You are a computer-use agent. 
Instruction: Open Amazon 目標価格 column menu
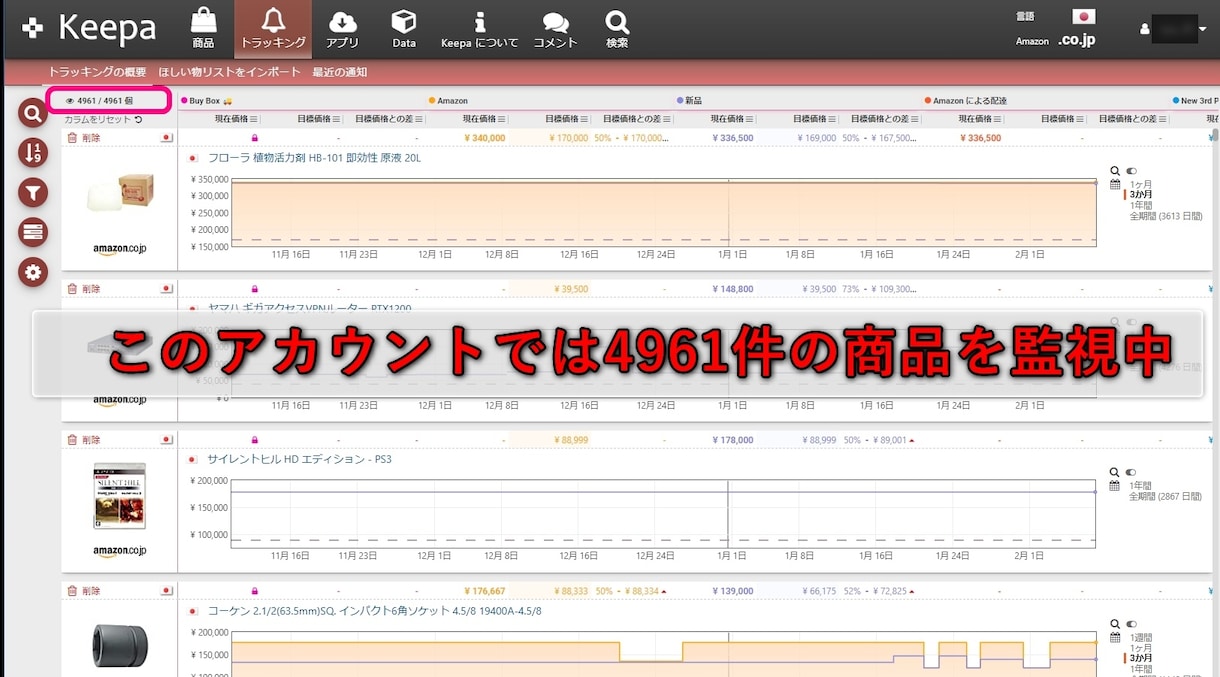pos(584,119)
